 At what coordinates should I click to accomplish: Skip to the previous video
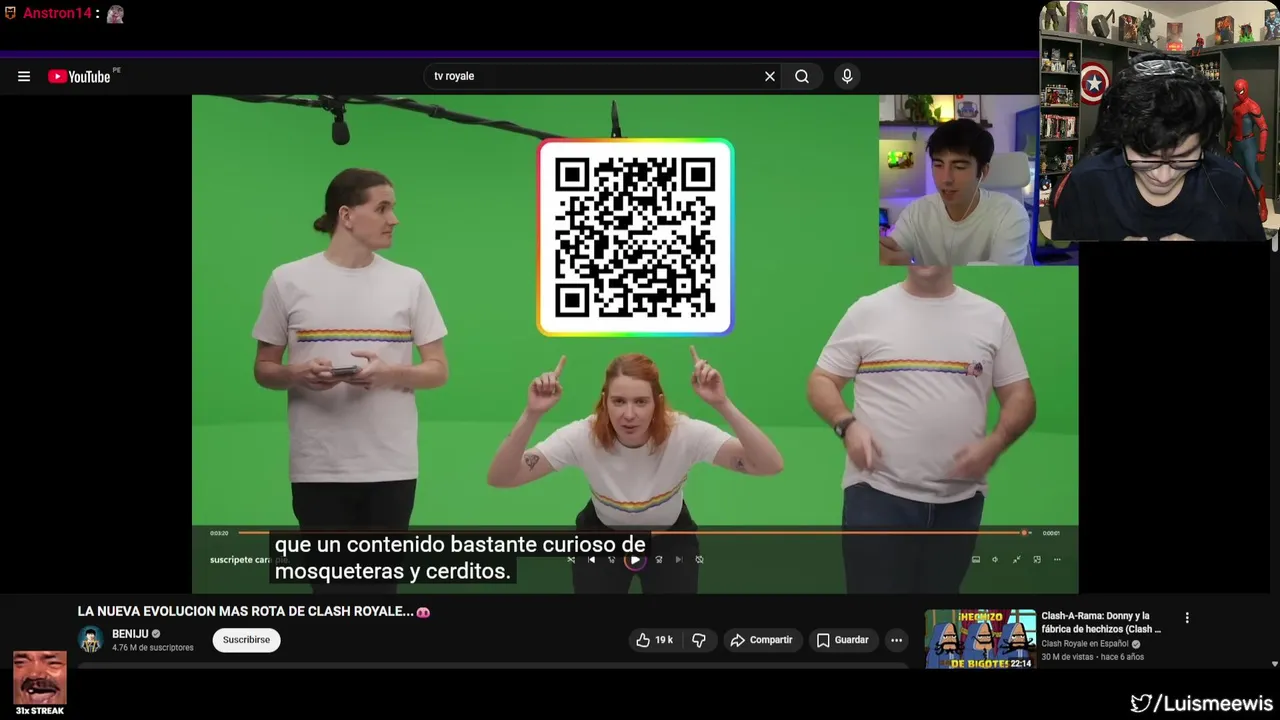click(x=591, y=559)
